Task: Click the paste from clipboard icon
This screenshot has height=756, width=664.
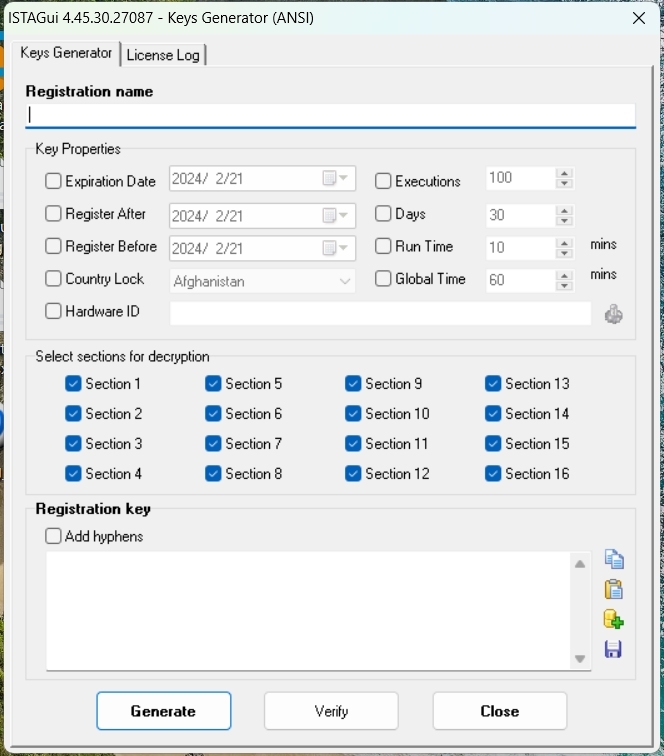Action: click(x=614, y=589)
